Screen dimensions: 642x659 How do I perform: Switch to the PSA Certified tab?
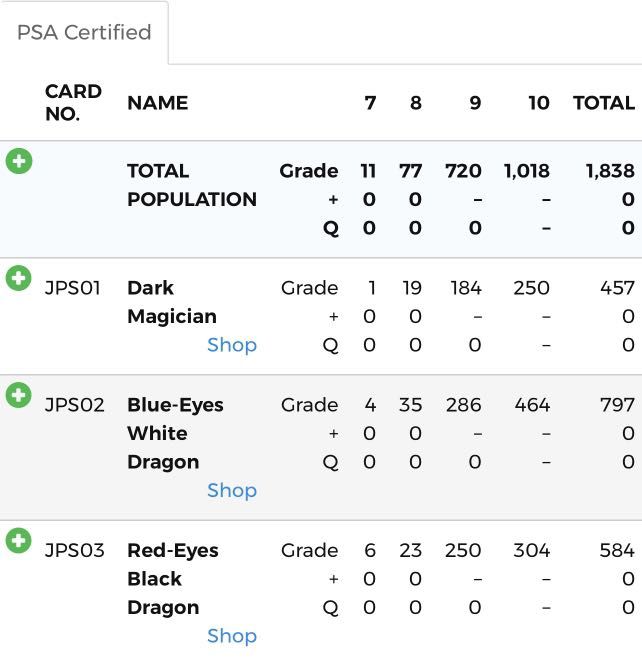[84, 32]
